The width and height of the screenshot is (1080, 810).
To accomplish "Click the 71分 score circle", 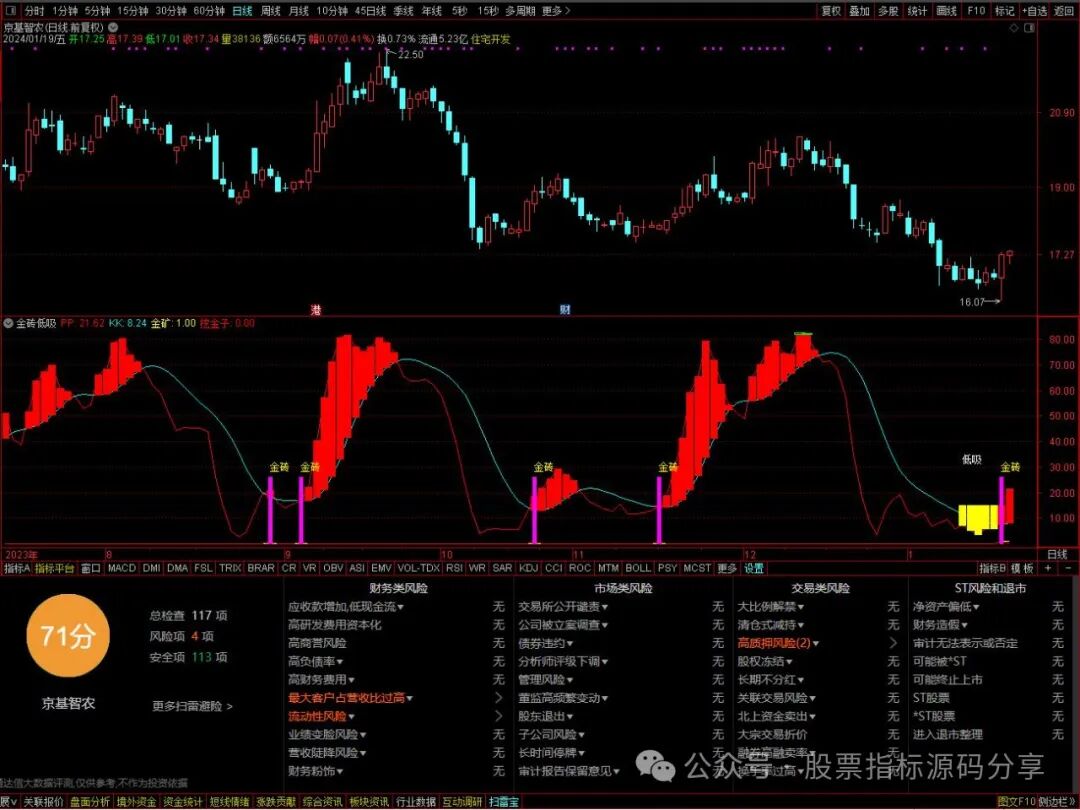I will point(67,636).
